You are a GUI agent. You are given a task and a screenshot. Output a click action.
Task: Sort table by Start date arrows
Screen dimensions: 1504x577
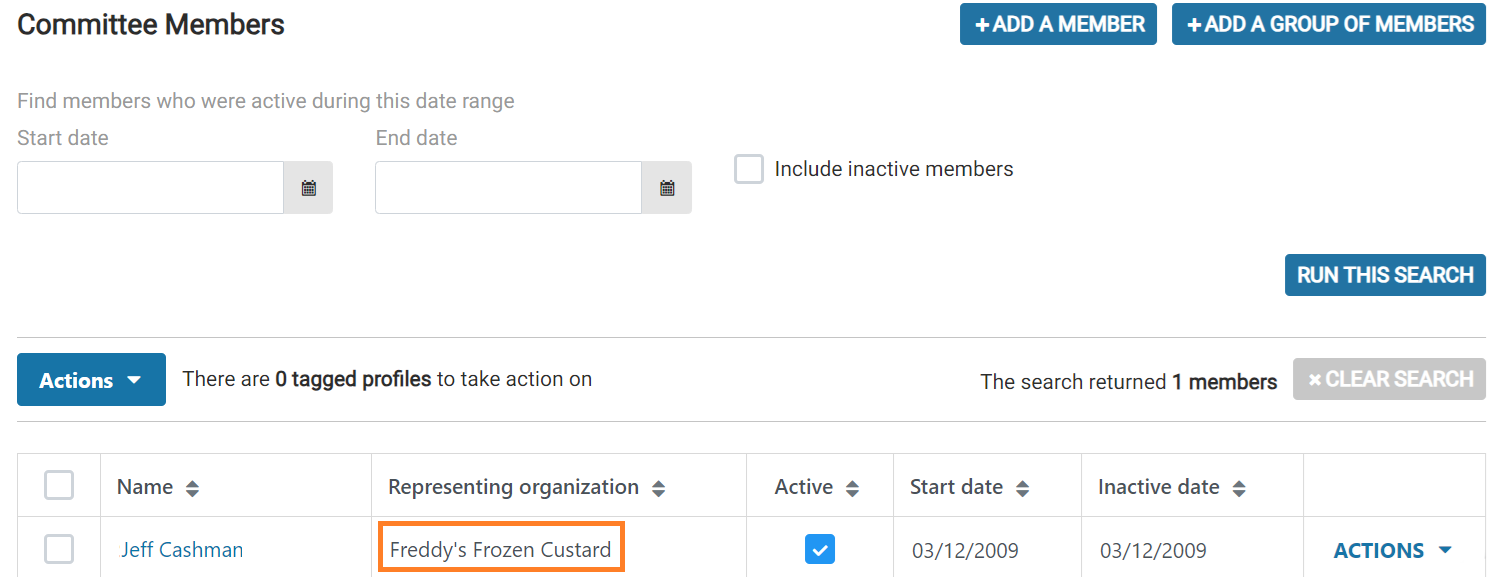click(x=1022, y=489)
